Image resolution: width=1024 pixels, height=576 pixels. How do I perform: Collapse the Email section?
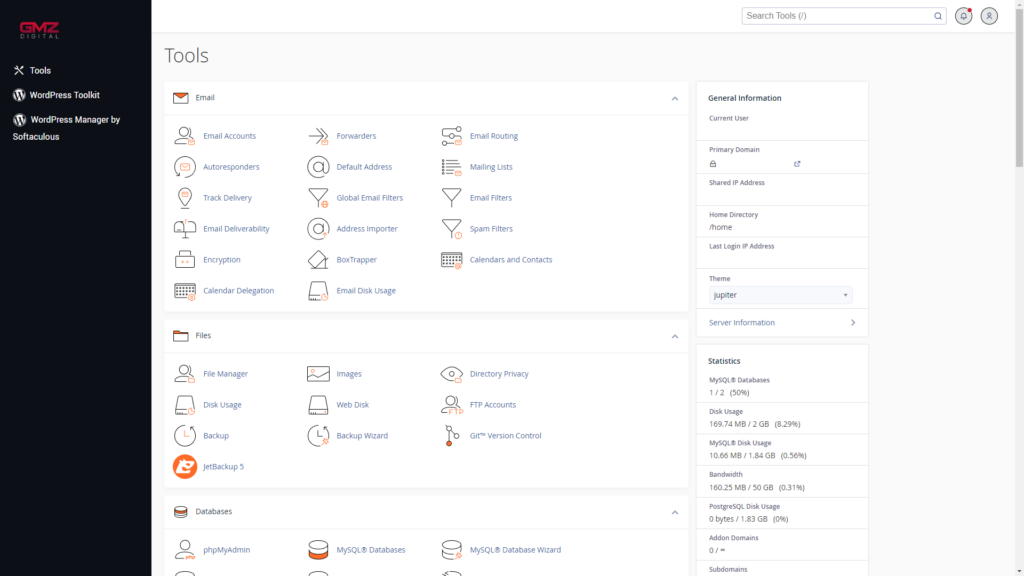click(x=675, y=99)
